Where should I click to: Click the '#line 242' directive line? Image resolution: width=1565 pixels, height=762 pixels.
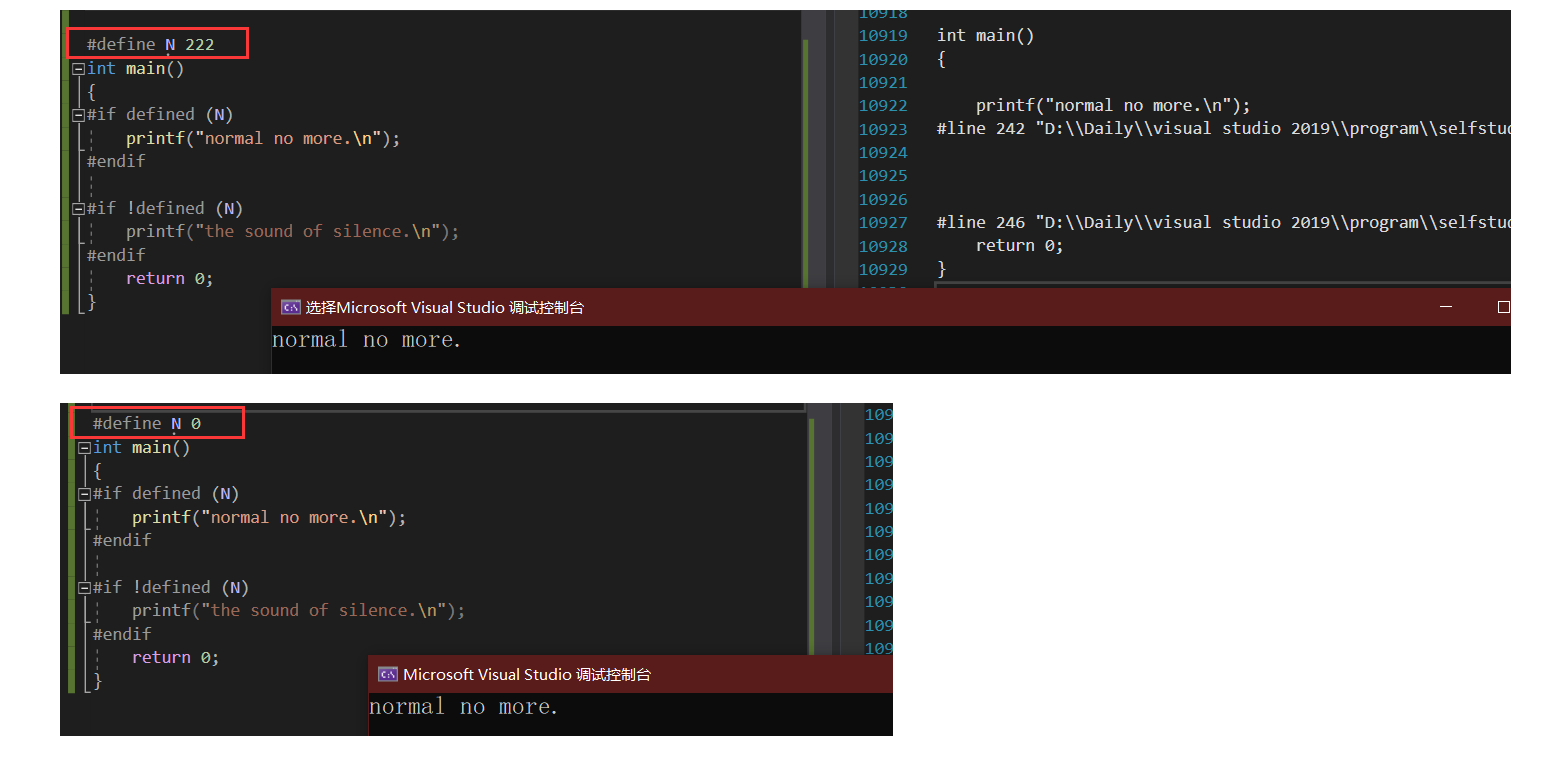point(1223,128)
